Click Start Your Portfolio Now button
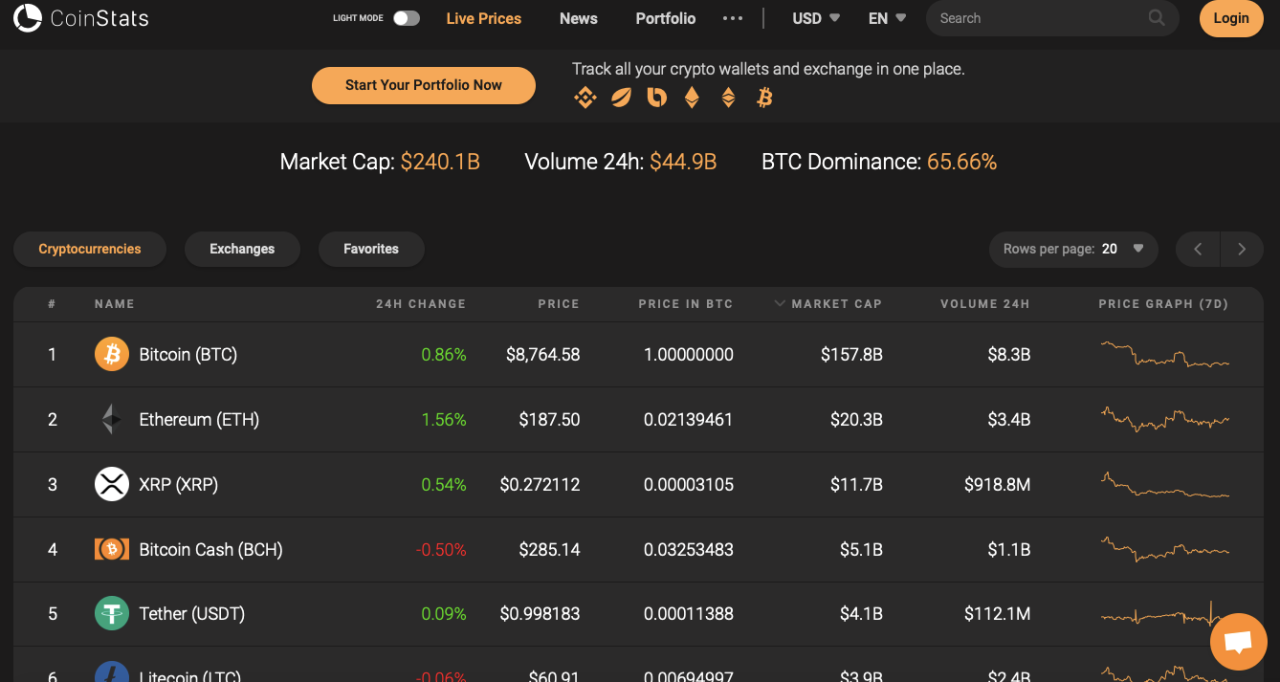1280x682 pixels. coord(423,85)
